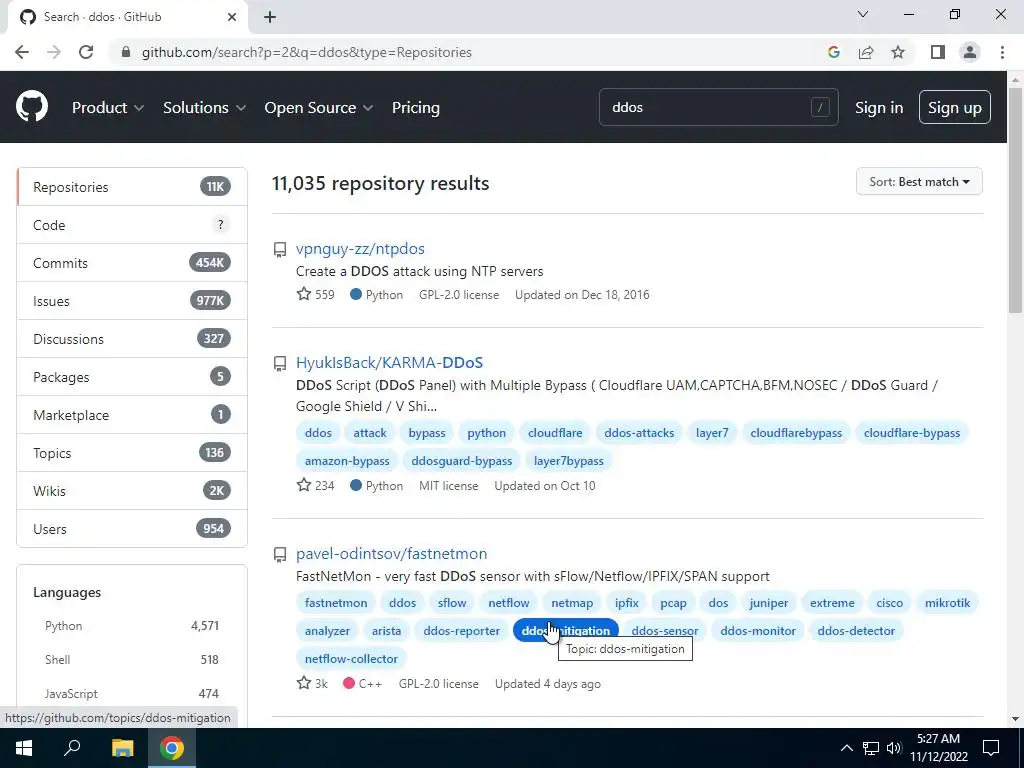Click the ddos-mitigation topic tag
This screenshot has height=768, width=1024.
(x=566, y=631)
